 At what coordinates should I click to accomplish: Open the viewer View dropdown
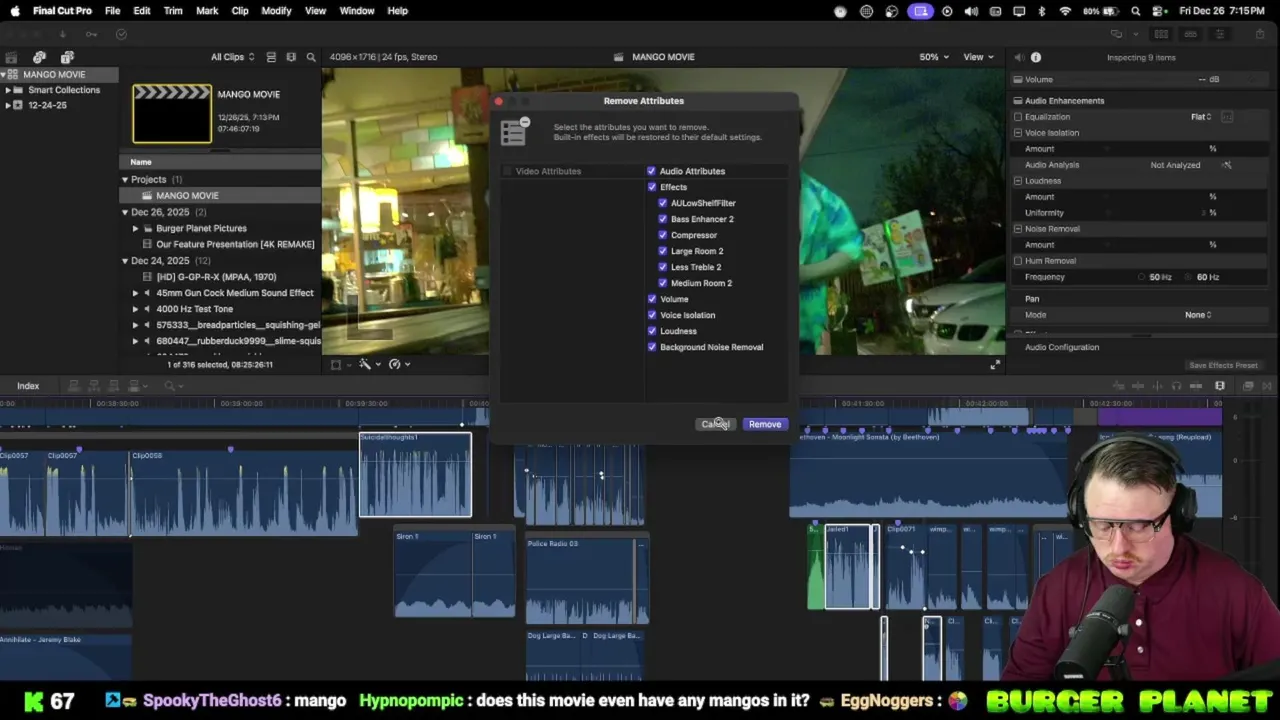click(976, 57)
